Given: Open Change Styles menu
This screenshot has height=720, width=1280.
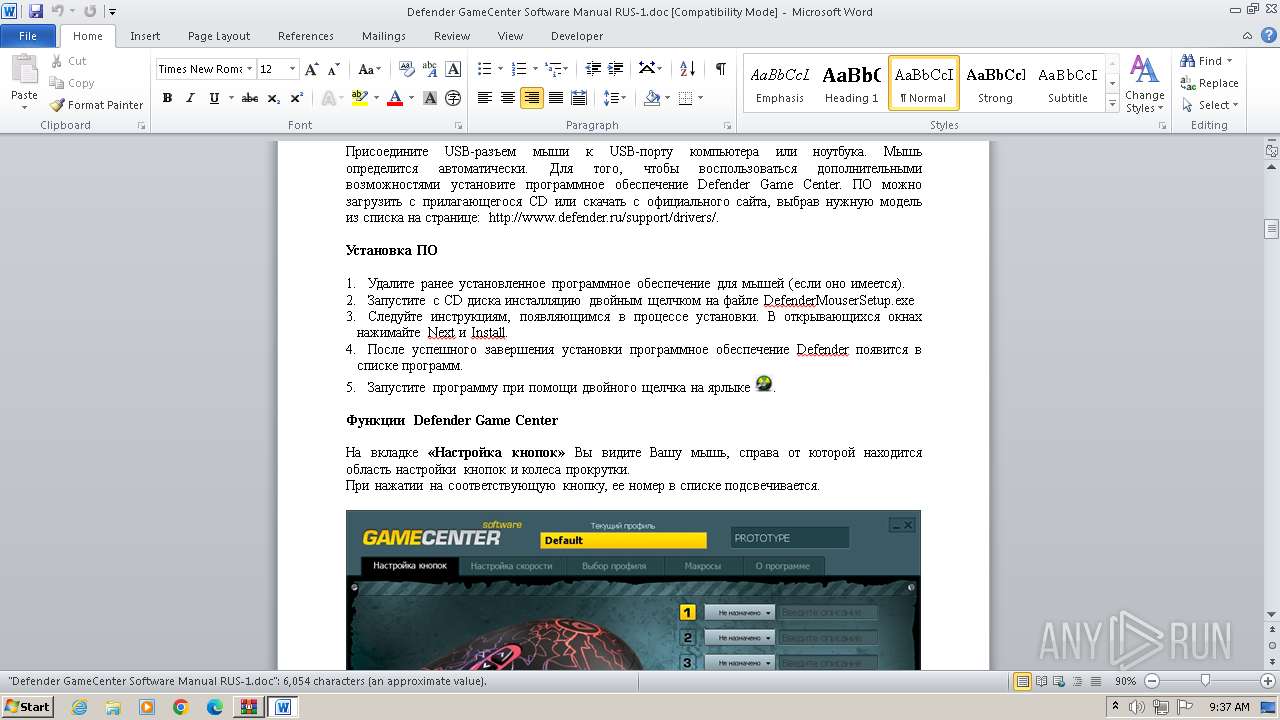Looking at the screenshot, I should [x=1145, y=85].
